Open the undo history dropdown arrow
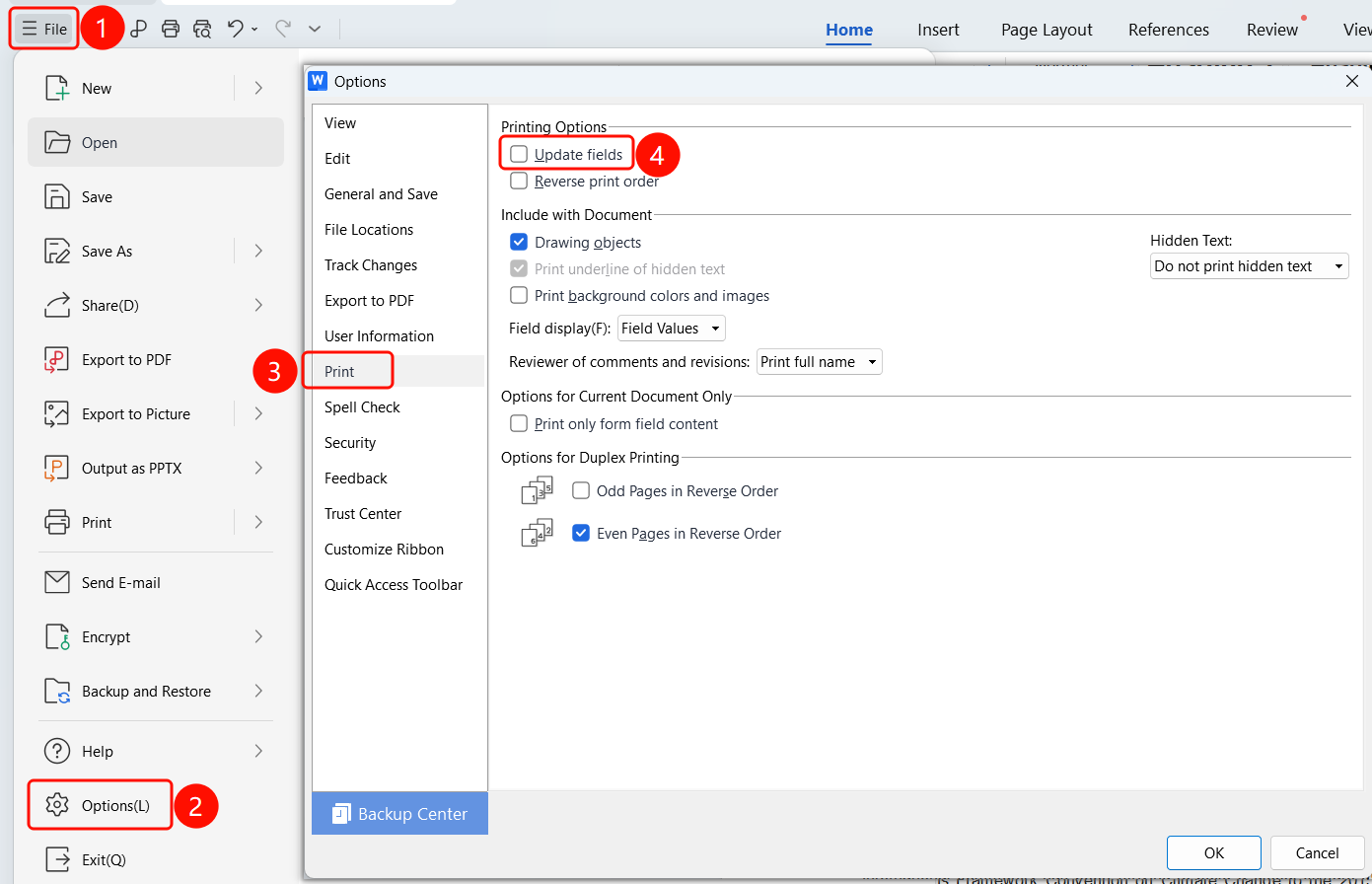 254,30
